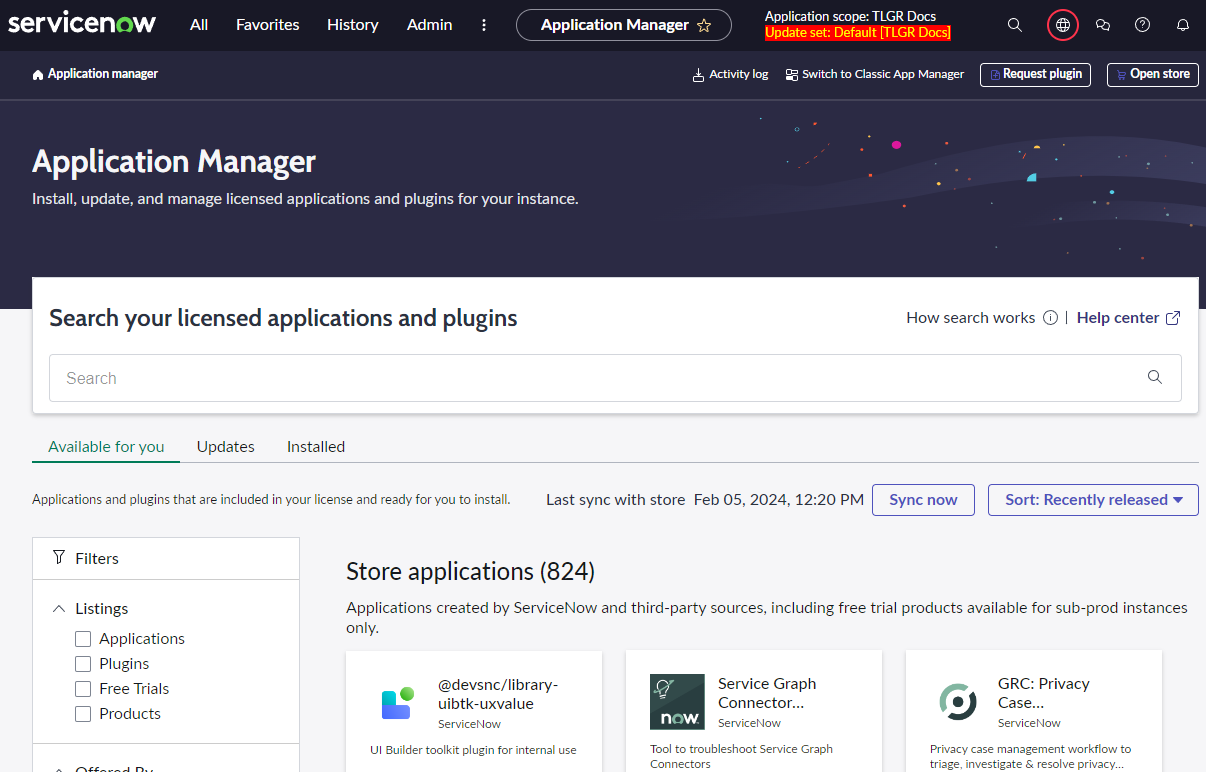The image size is (1206, 772).
Task: Open the globe application scope picker
Action: 1063,25
